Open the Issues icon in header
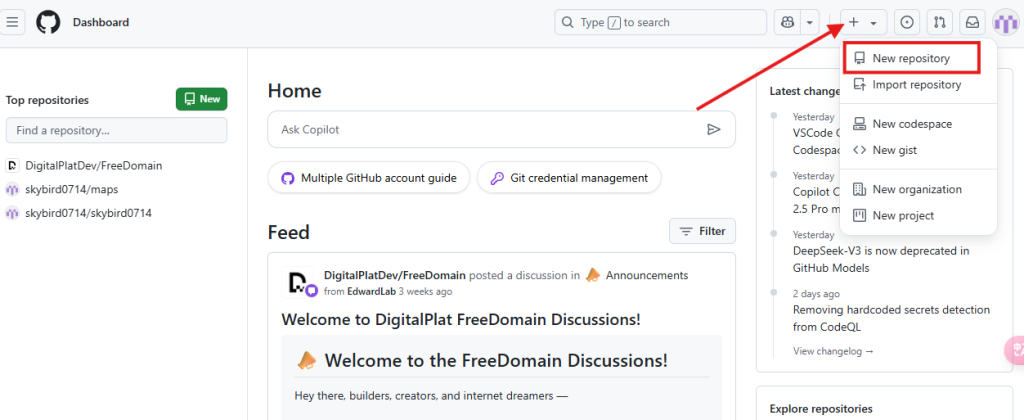This screenshot has width=1024, height=420. [x=906, y=22]
